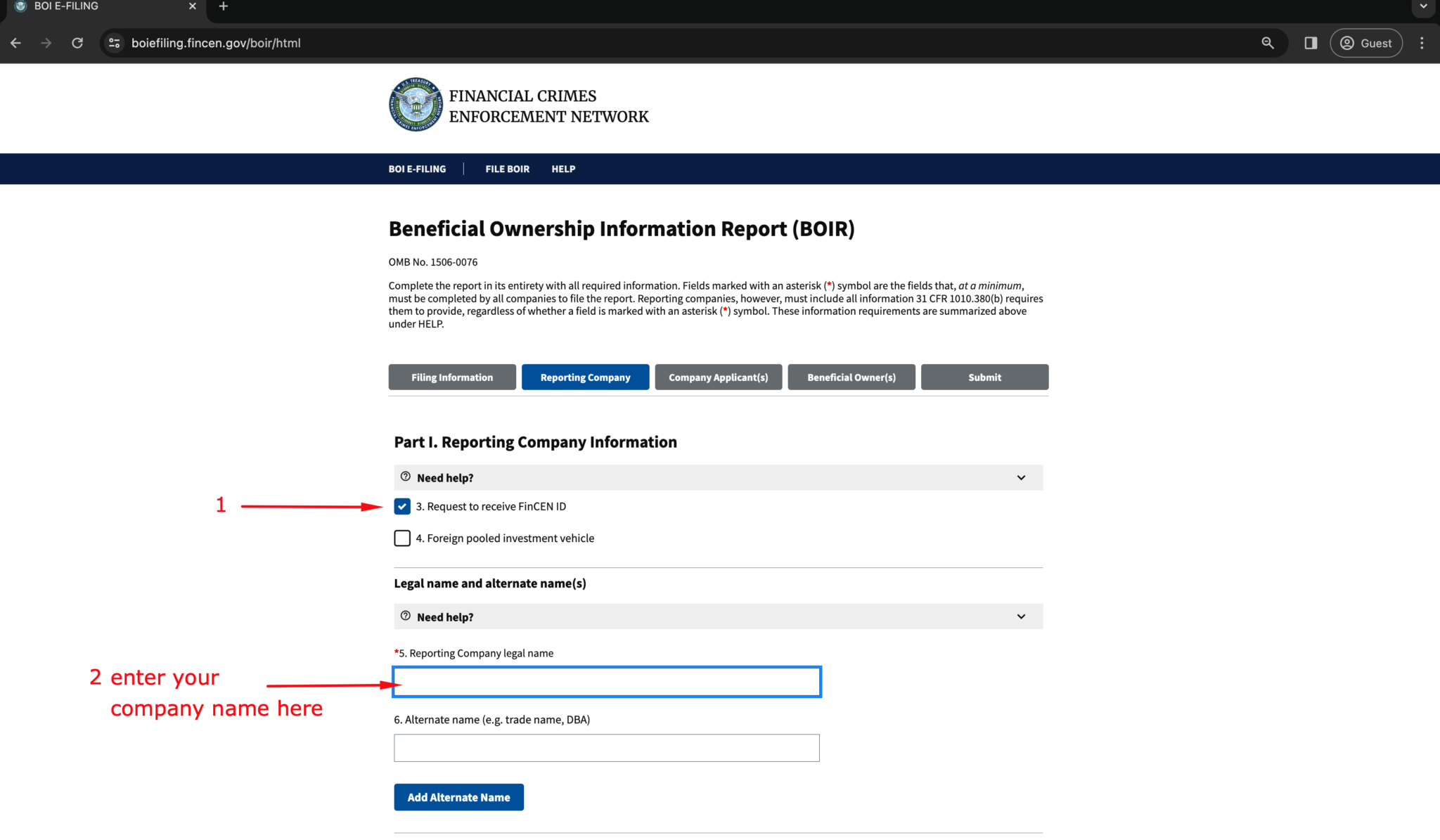This screenshot has height=840, width=1440.
Task: Click the Add Alternate Name button
Action: [458, 796]
